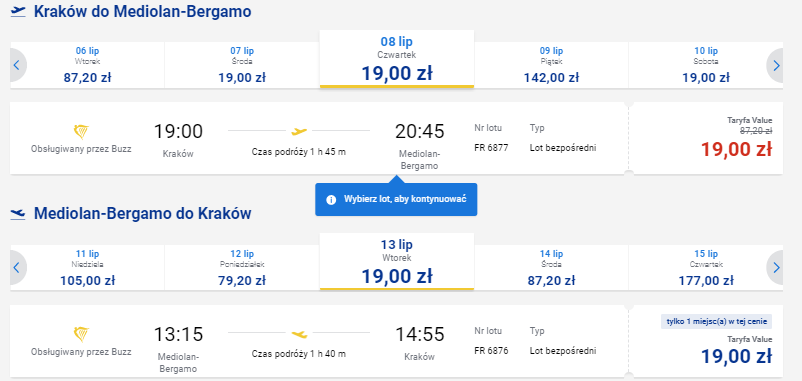The height and width of the screenshot is (381, 802).
Task: Select 06 lip Wtorek outbound date tab
Action: pyautogui.click(x=87, y=65)
